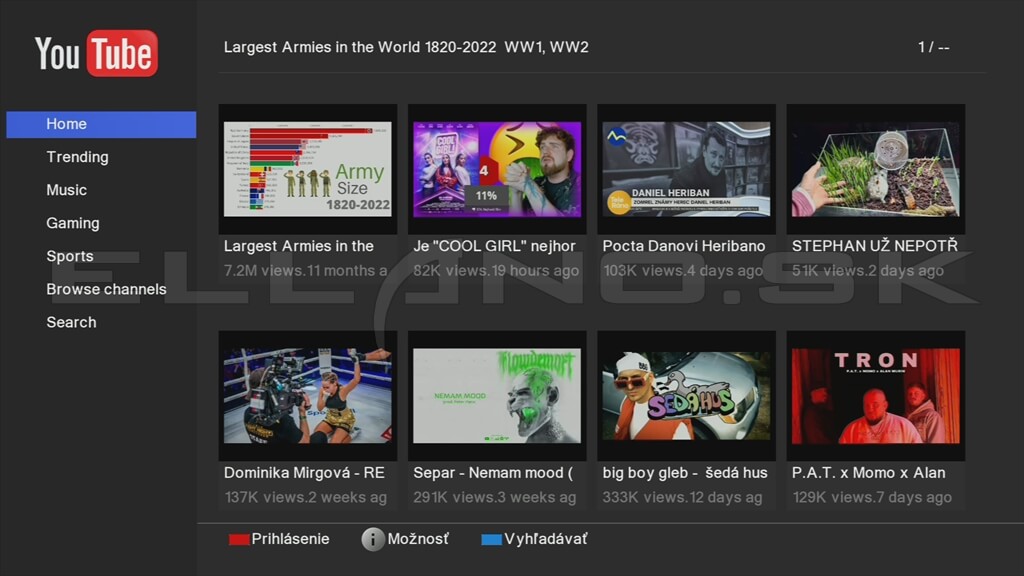Open the TRON P.A.T. x Momo video
Screen dimensions: 1024x576
[x=876, y=396]
